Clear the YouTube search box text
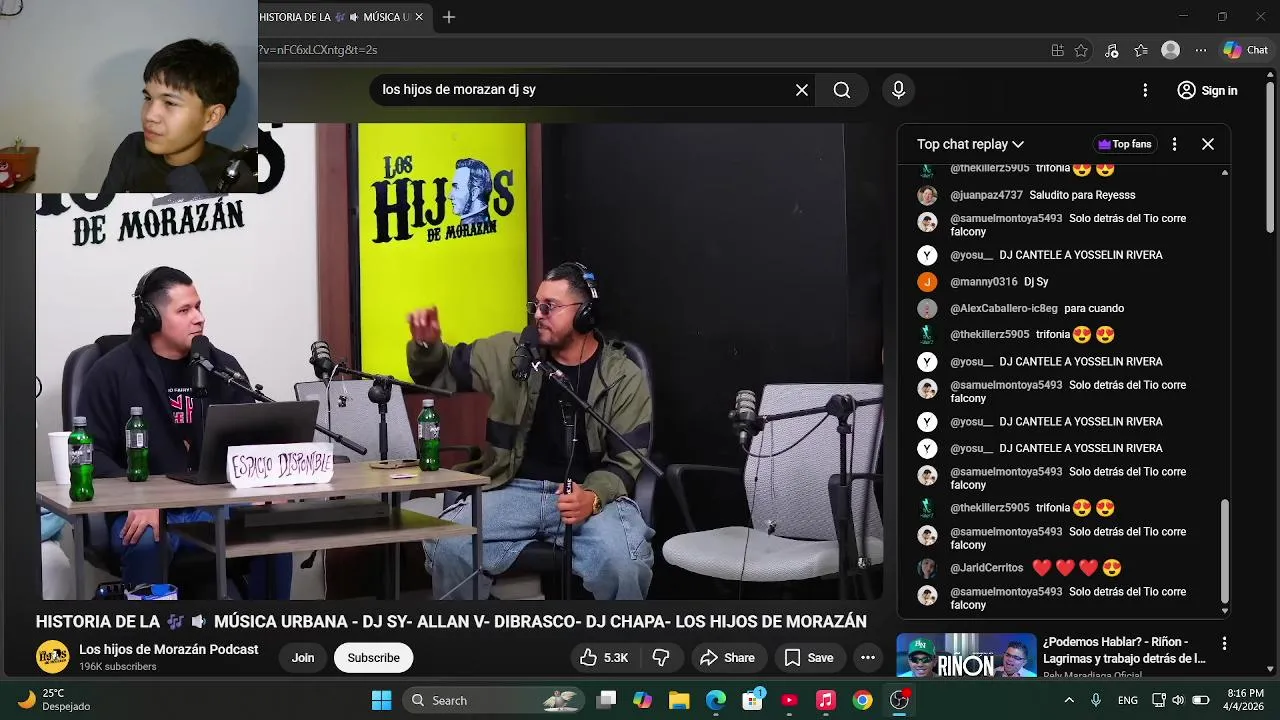 802,90
